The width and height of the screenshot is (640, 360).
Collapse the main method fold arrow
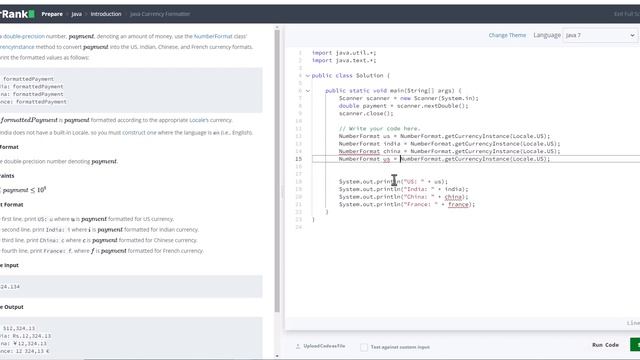307,91
